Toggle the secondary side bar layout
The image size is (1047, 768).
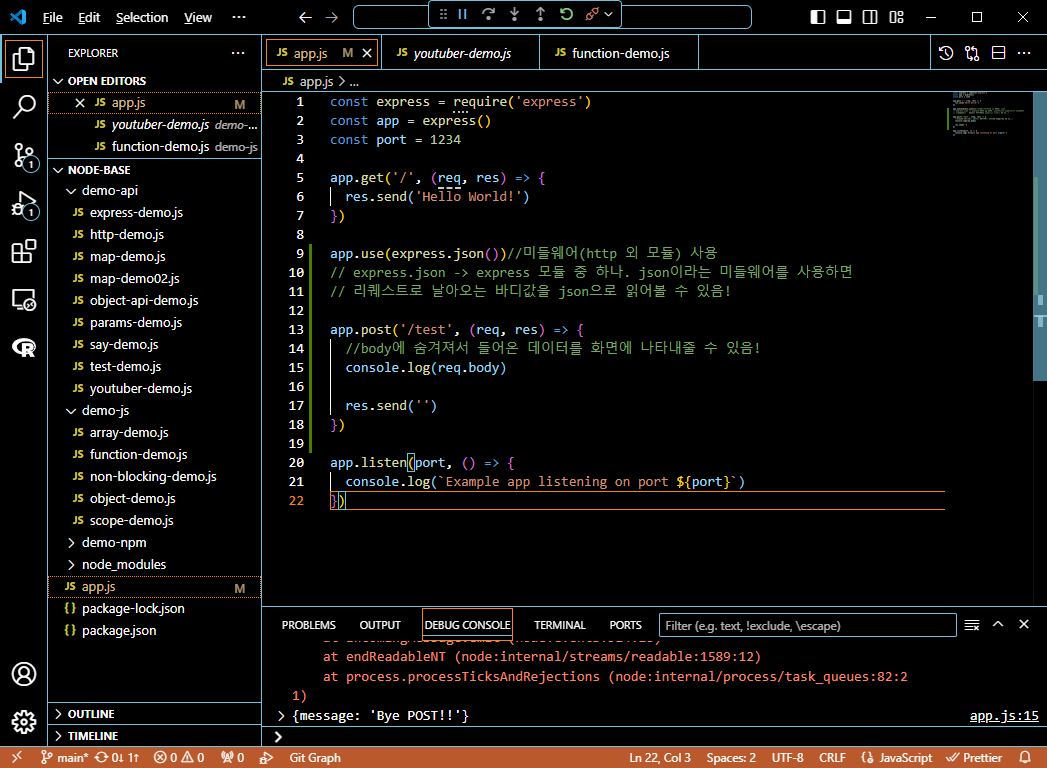click(x=870, y=17)
